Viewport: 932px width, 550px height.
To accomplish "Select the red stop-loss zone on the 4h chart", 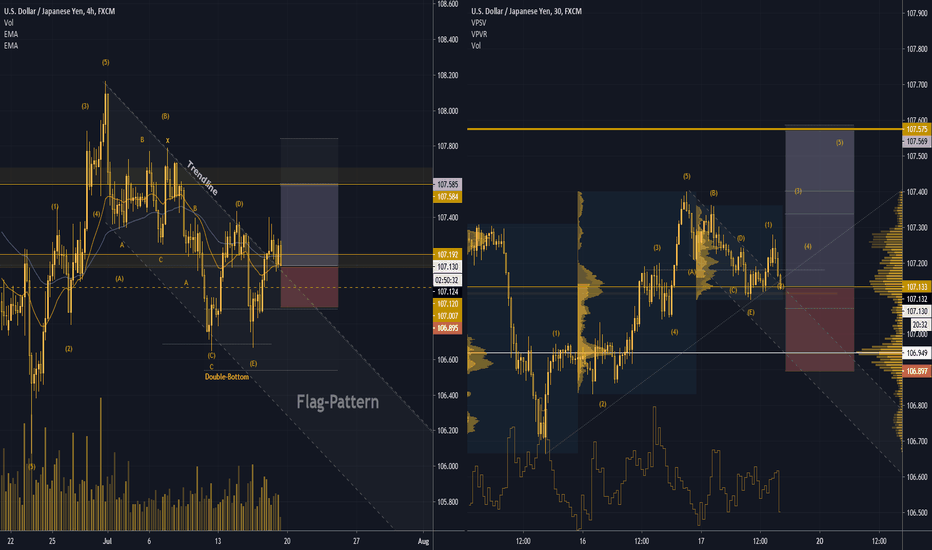I will [x=309, y=287].
